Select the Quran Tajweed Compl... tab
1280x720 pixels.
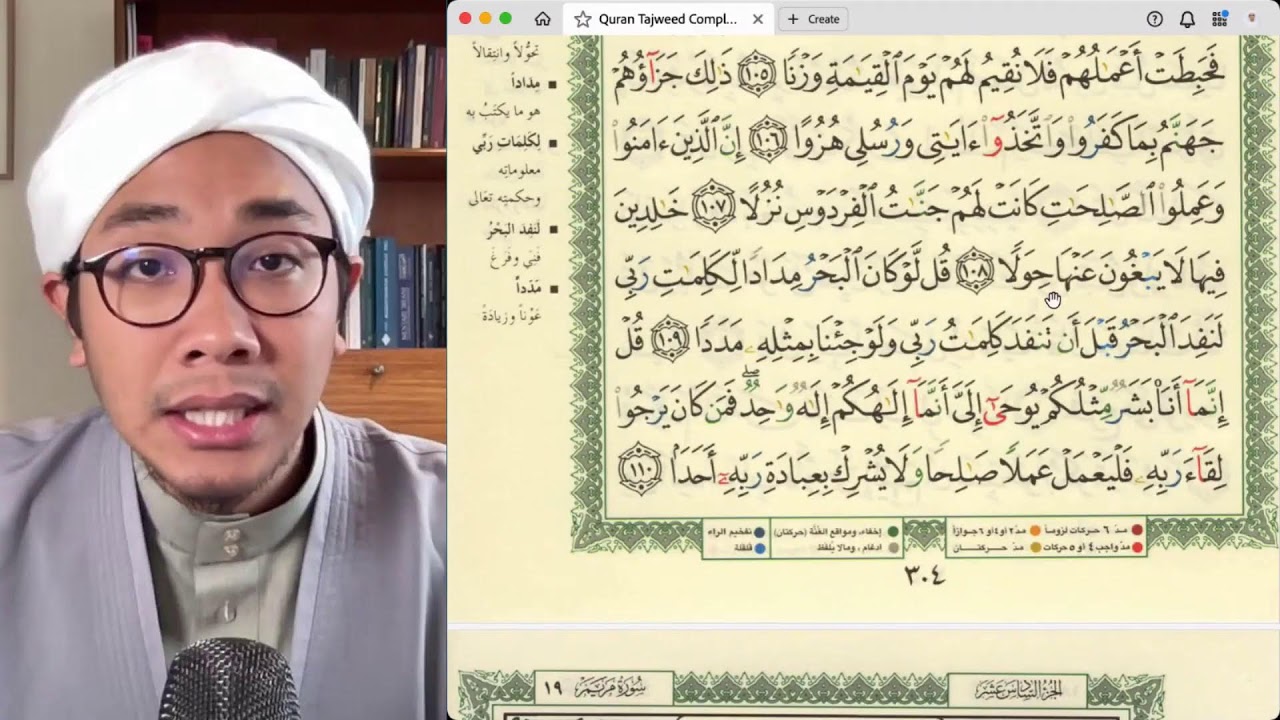(667, 19)
